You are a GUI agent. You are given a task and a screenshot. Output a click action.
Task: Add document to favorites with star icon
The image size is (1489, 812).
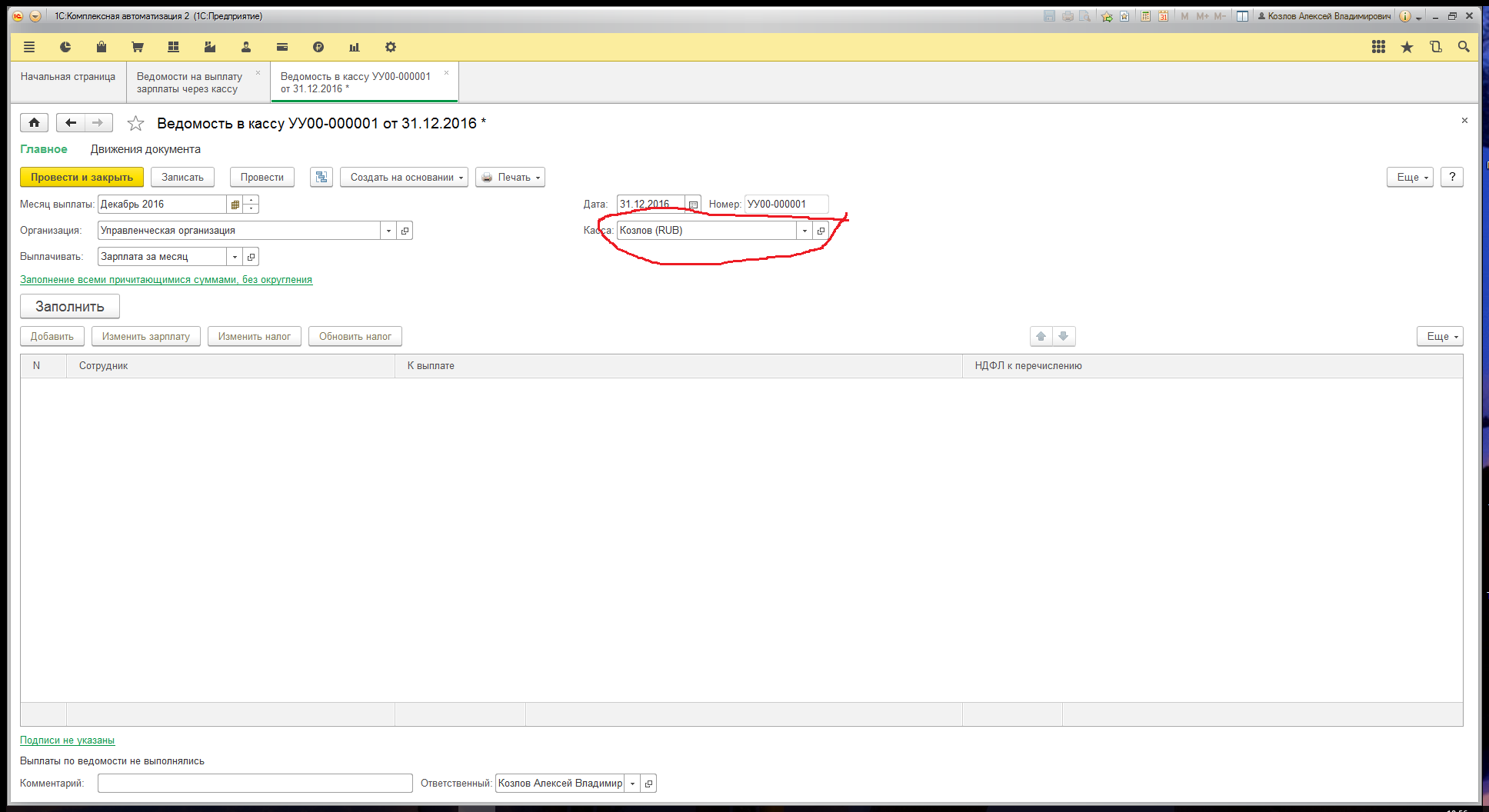[x=135, y=123]
